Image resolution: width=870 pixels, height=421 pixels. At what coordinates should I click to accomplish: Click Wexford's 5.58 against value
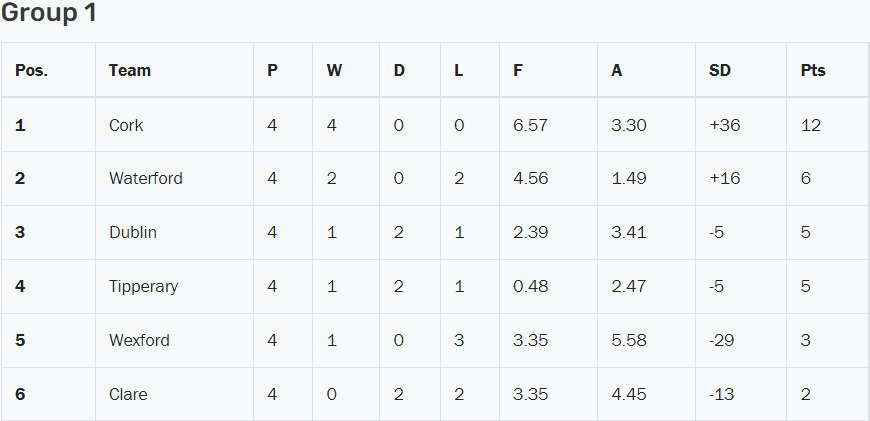coord(629,340)
